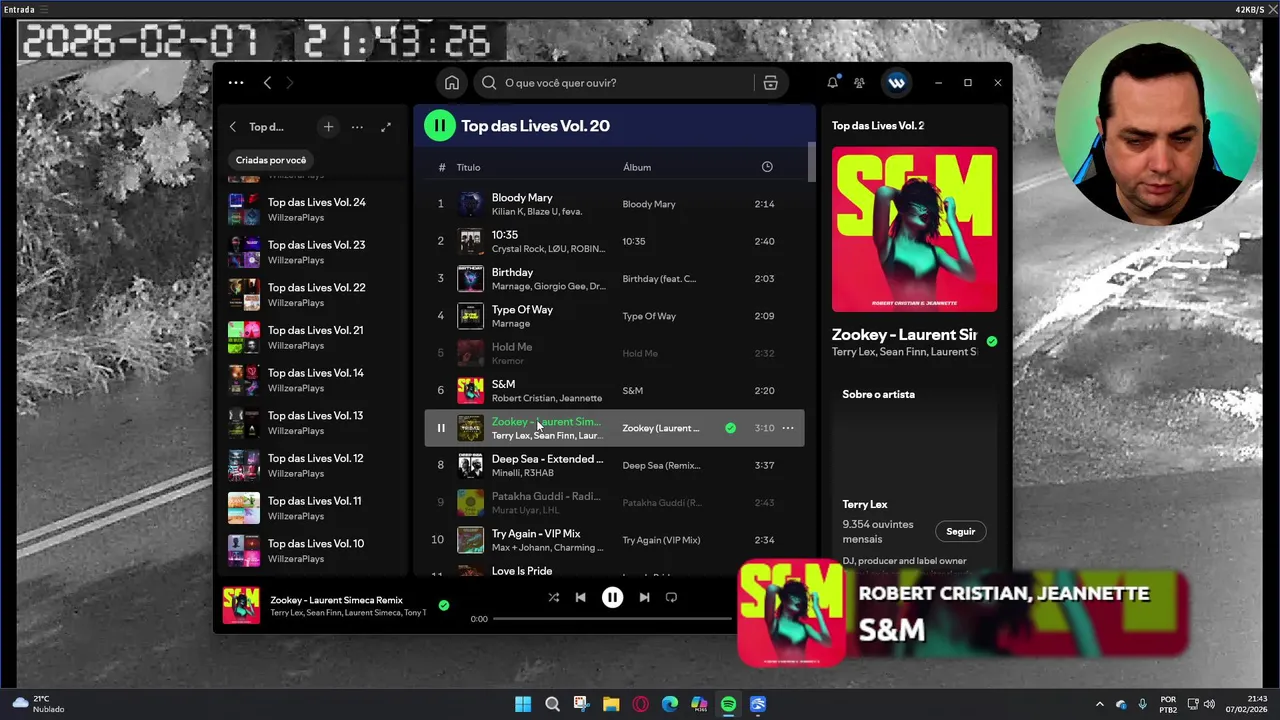1280x720 pixels.
Task: Sort tracks by Título column
Action: tap(468, 167)
